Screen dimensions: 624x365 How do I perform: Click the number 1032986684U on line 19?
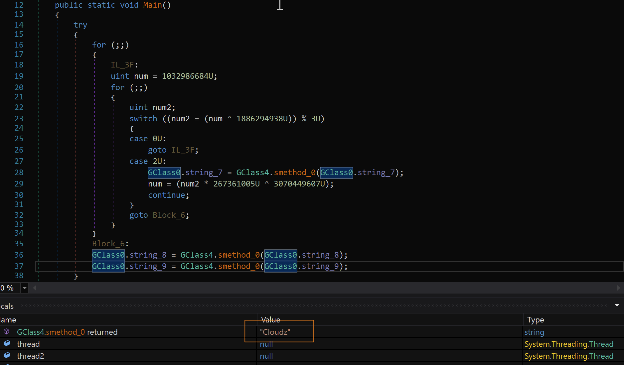(189, 76)
